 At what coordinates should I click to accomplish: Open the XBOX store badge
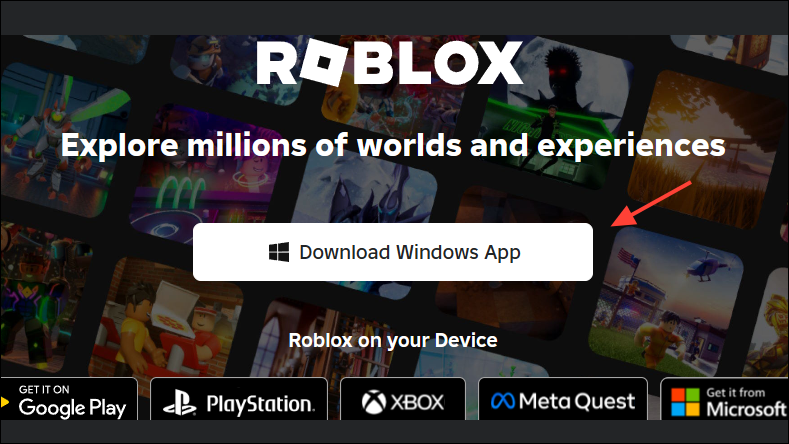(403, 399)
